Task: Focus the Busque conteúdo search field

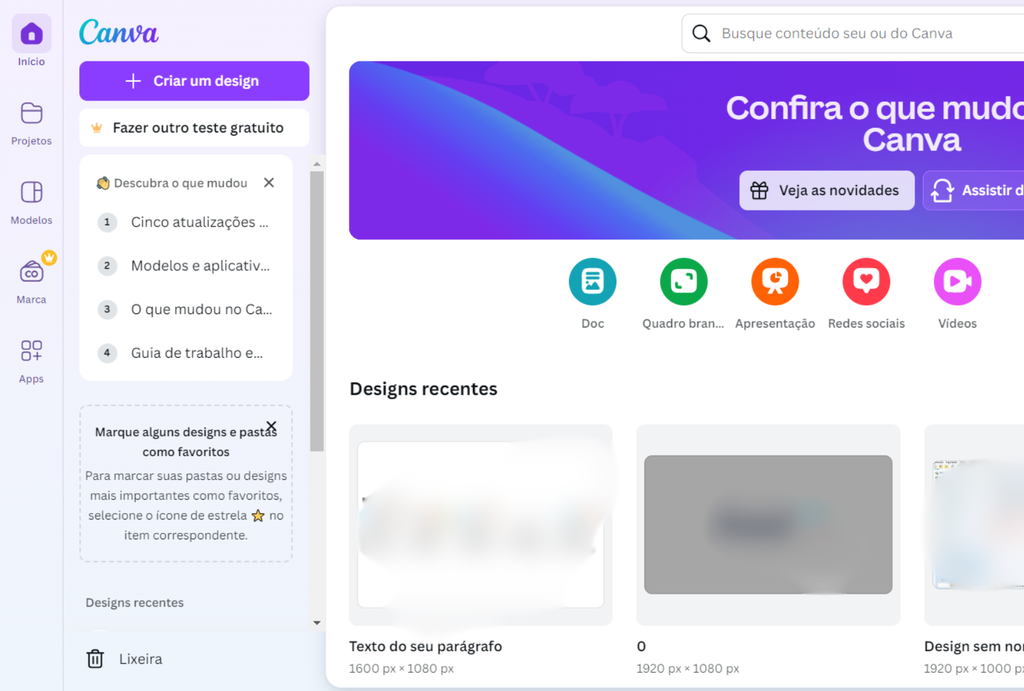Action: (853, 33)
